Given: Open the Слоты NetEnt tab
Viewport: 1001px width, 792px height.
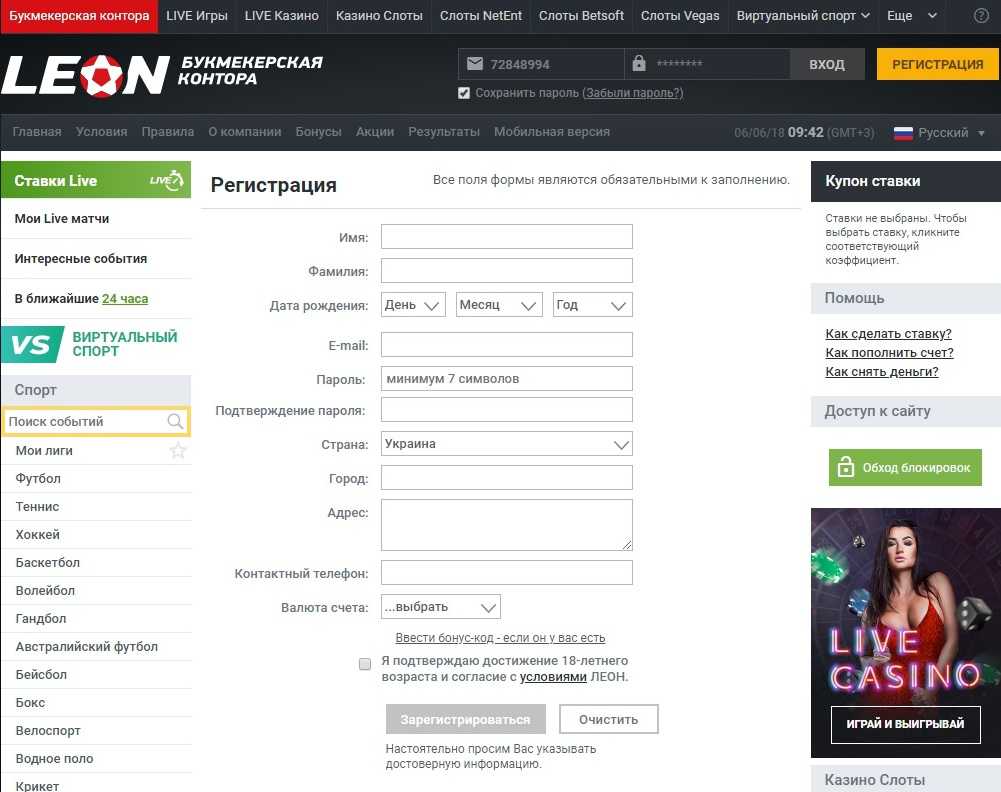Looking at the screenshot, I should tap(481, 16).
